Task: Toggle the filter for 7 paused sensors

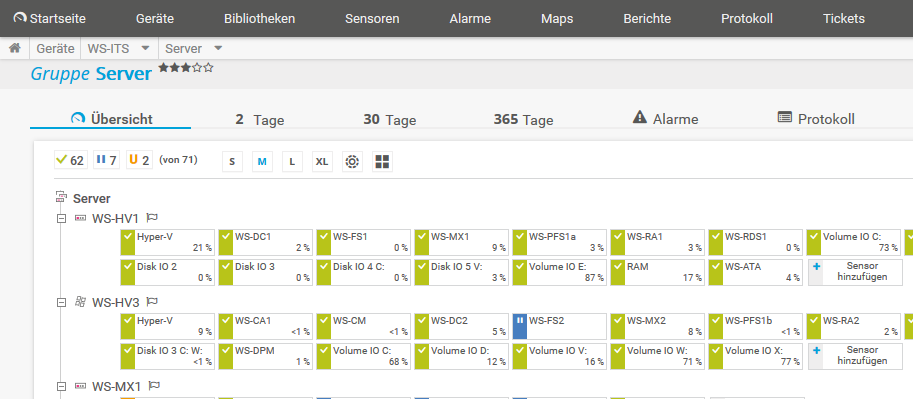Action: point(106,160)
